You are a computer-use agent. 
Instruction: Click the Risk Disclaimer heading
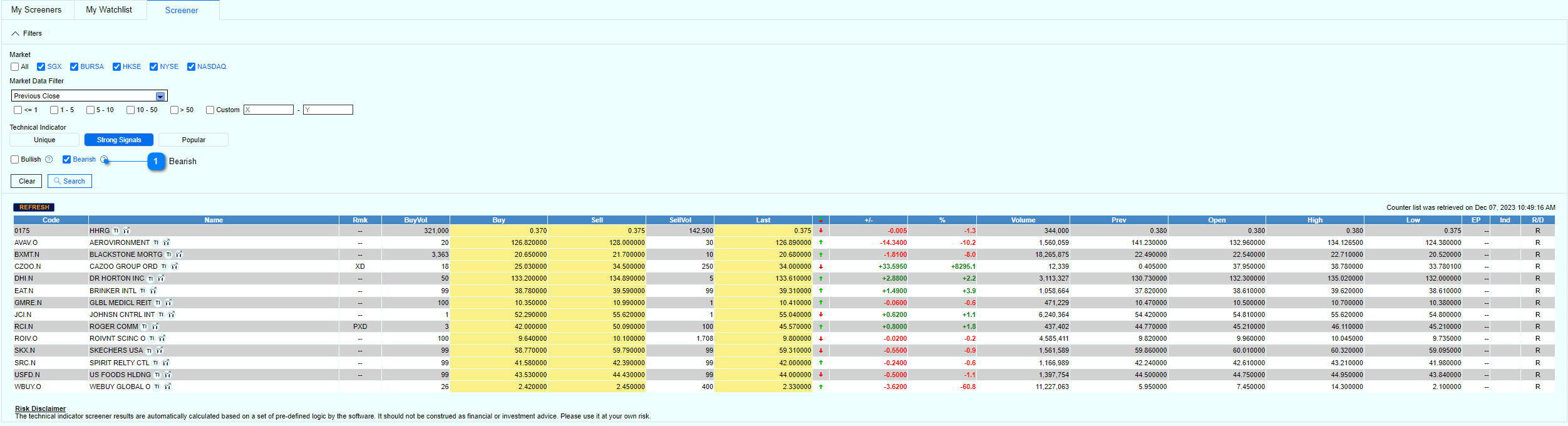coord(40,408)
